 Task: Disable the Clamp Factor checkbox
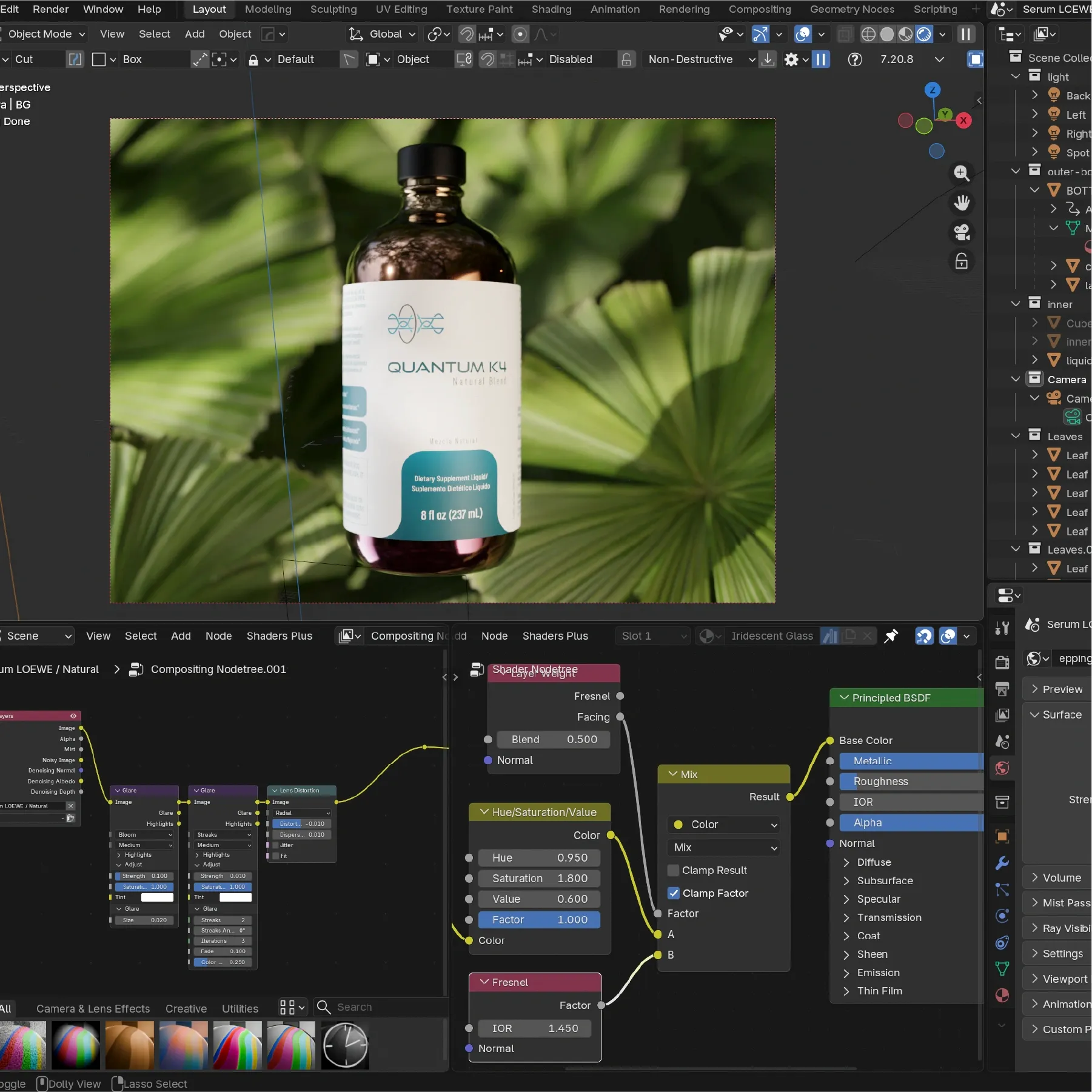click(x=673, y=893)
